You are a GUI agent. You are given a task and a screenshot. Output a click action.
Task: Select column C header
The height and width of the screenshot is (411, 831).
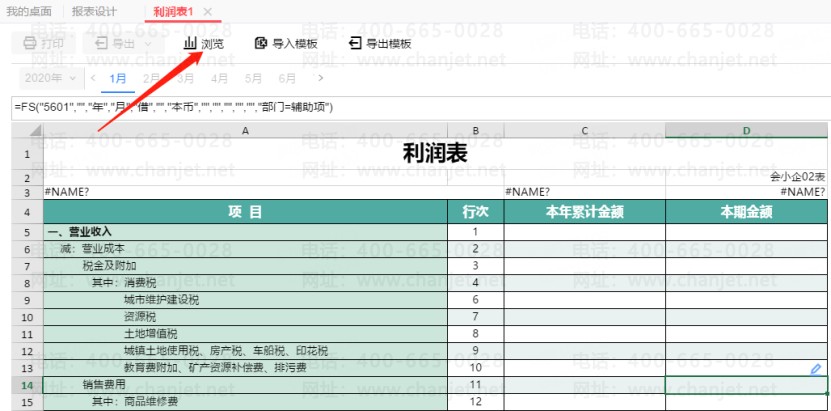pos(584,131)
